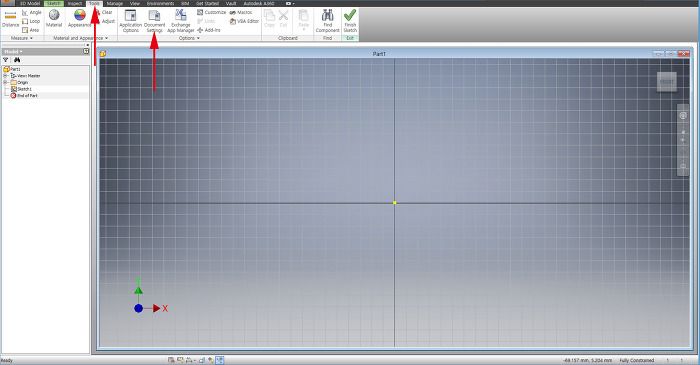700x365 pixels.
Task: Click the Model browser help button
Action: (x=86, y=51)
